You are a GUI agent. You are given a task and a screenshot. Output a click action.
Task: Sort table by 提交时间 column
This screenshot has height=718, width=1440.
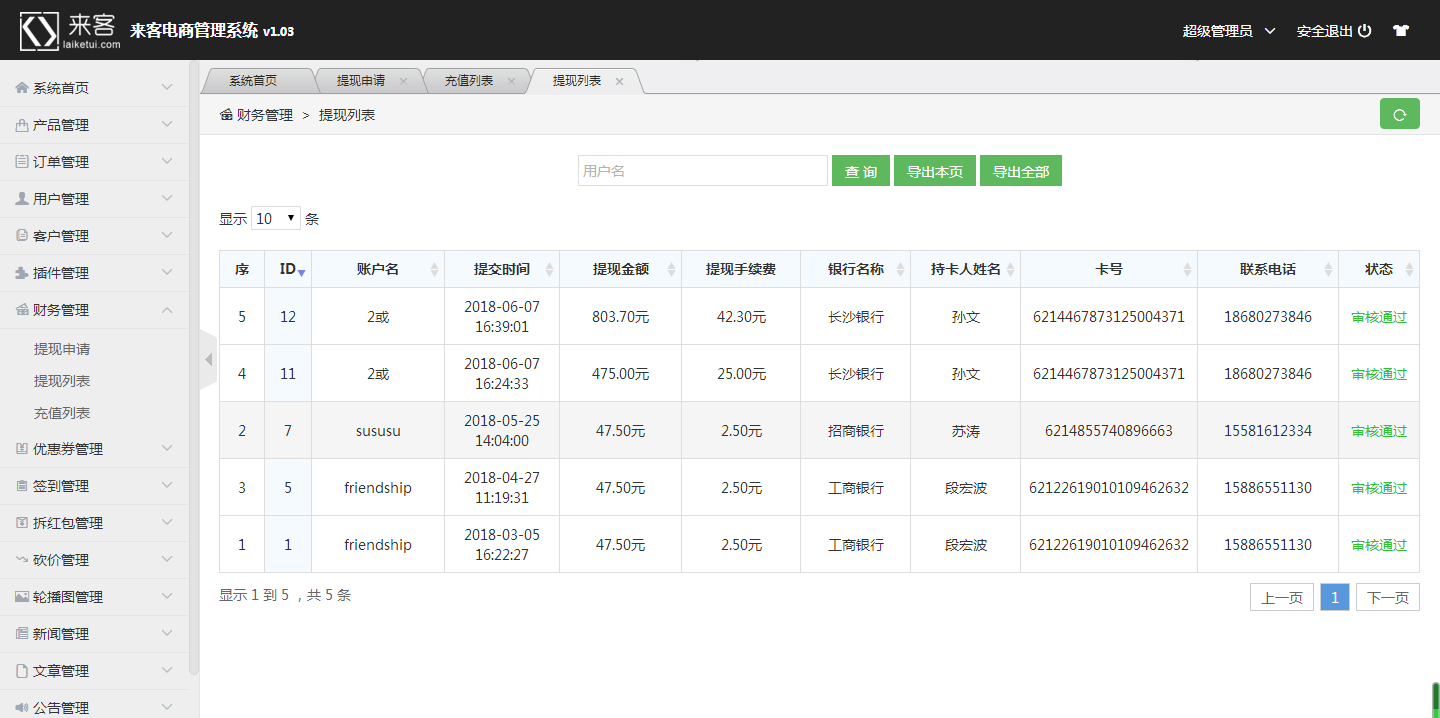502,269
